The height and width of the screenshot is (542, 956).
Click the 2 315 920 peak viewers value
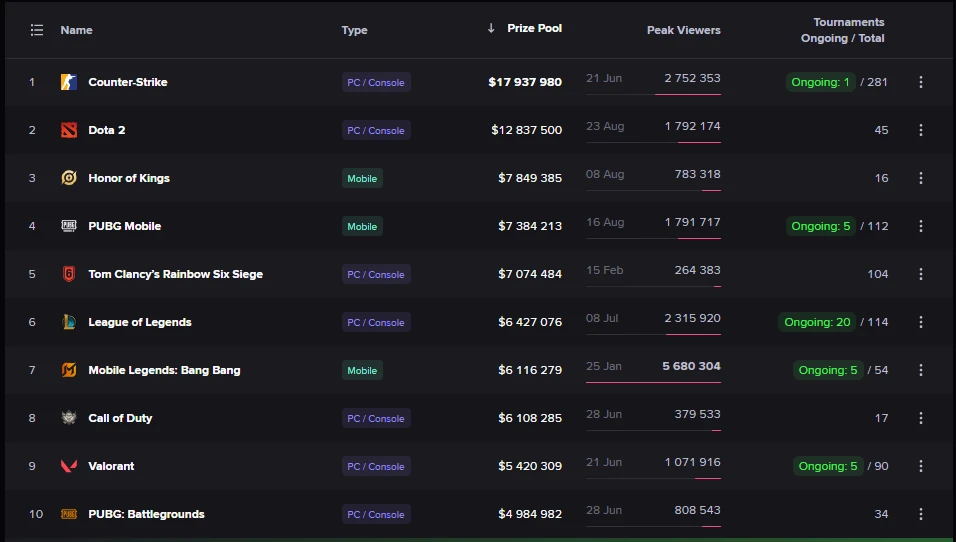[x=693, y=318]
